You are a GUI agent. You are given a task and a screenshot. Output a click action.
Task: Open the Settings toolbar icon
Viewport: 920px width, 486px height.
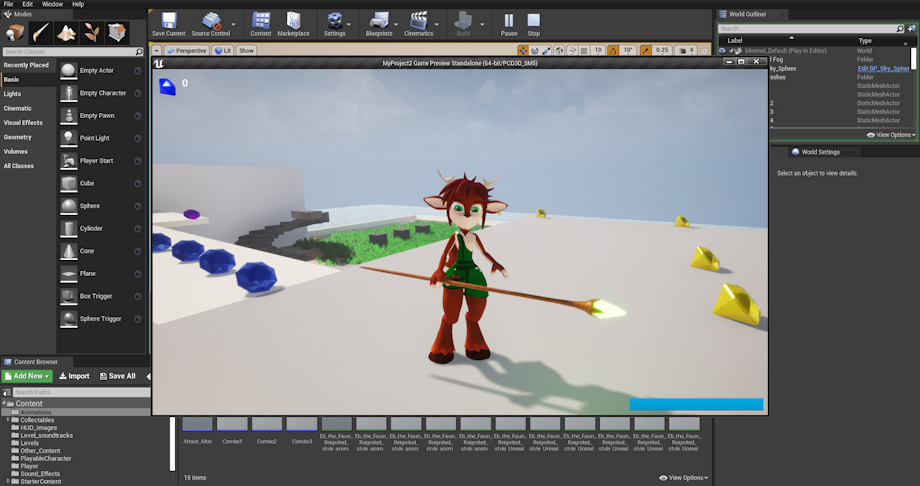[x=334, y=24]
